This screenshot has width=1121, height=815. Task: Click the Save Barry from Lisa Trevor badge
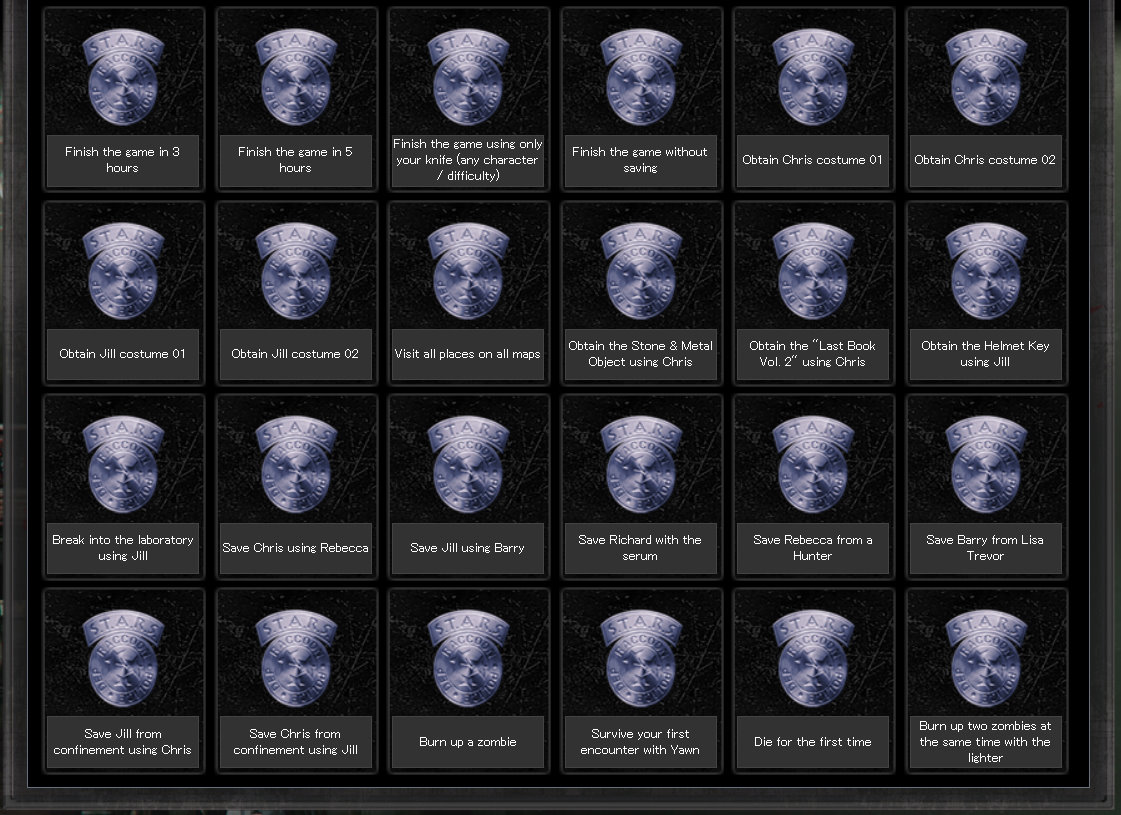click(x=985, y=465)
